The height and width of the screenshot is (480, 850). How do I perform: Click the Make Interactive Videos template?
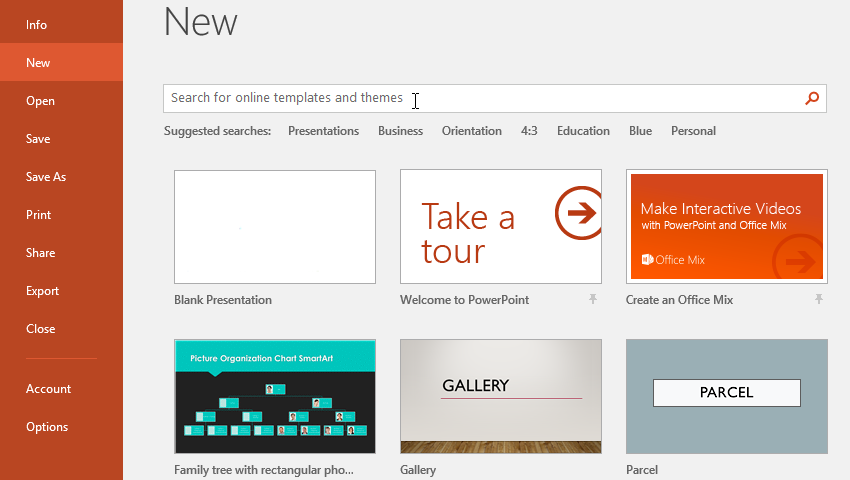727,227
